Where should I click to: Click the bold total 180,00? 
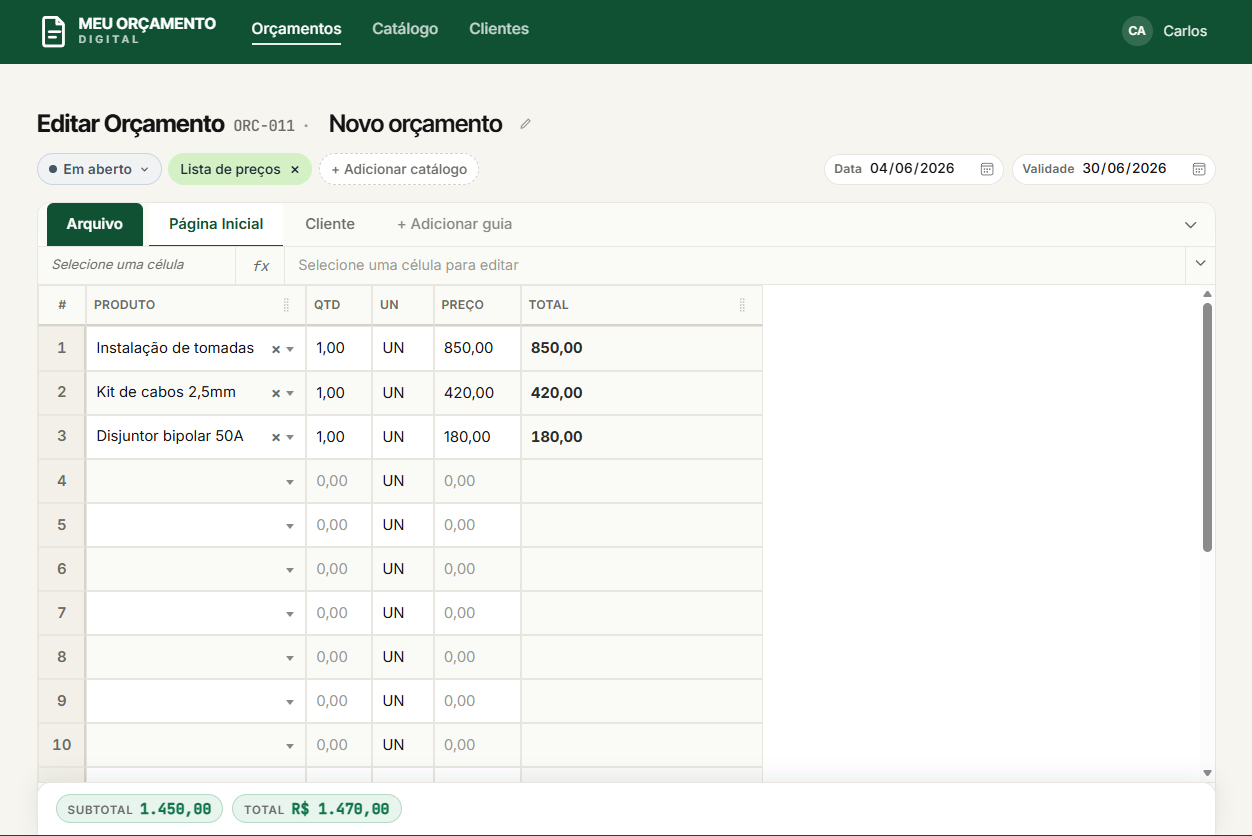click(x=557, y=436)
